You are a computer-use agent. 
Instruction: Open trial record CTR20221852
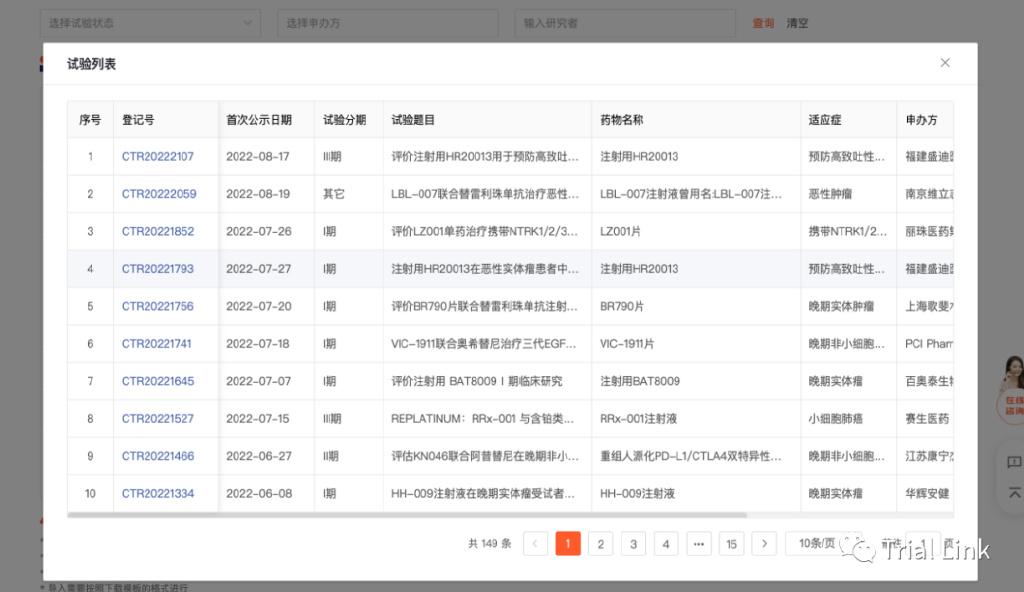(x=158, y=231)
